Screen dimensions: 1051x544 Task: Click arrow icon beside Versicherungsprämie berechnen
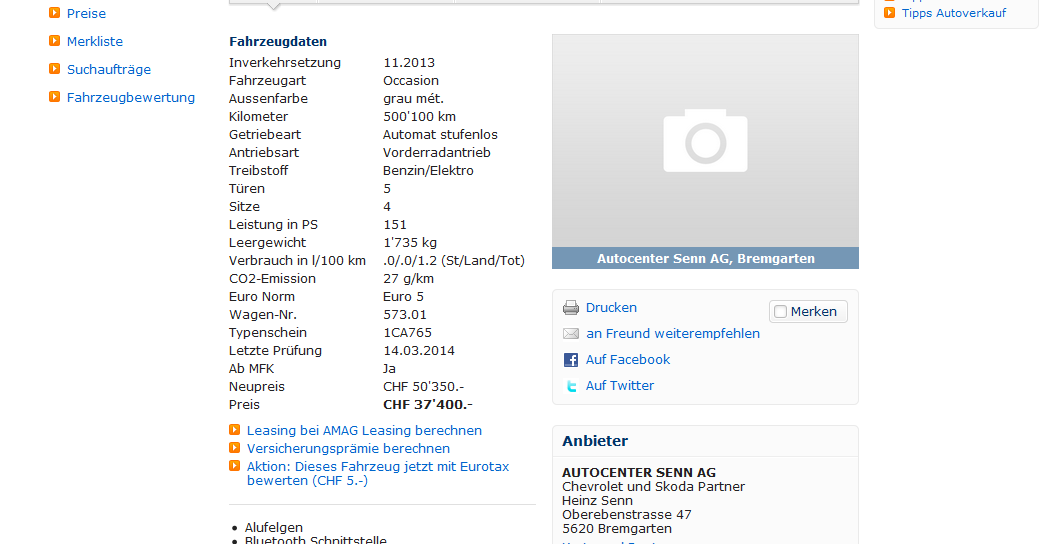coord(235,449)
